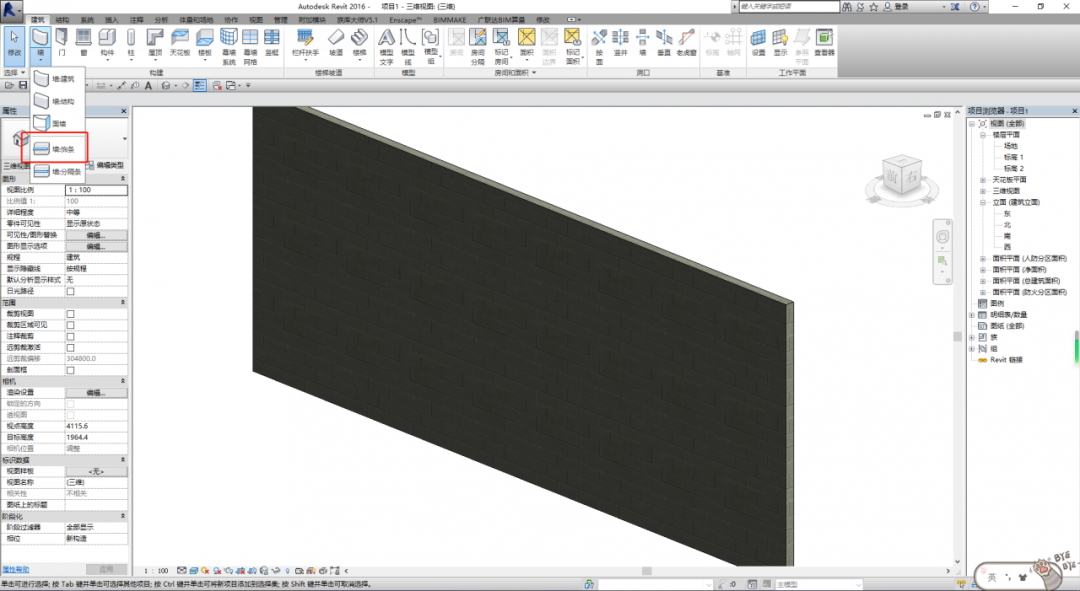
Task: Toggle the 日光路径 (Sun Path) checkbox
Action: coord(70,291)
